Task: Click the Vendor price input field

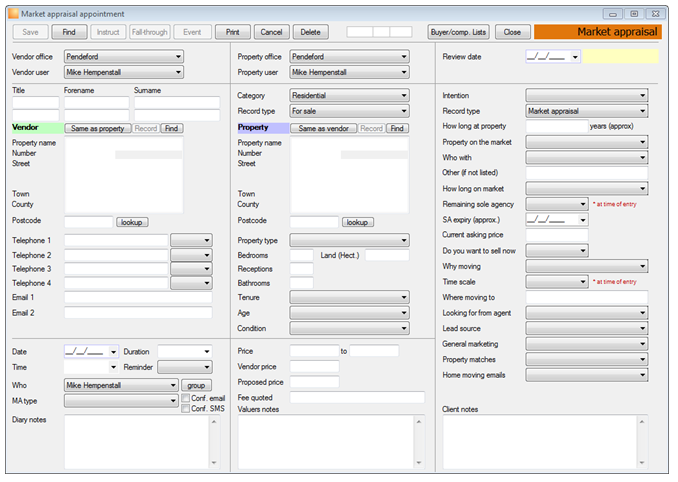Action: 314,367
